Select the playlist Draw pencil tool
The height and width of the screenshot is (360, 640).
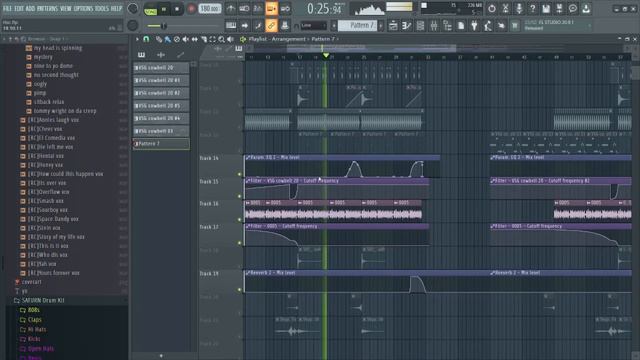click(x=159, y=39)
